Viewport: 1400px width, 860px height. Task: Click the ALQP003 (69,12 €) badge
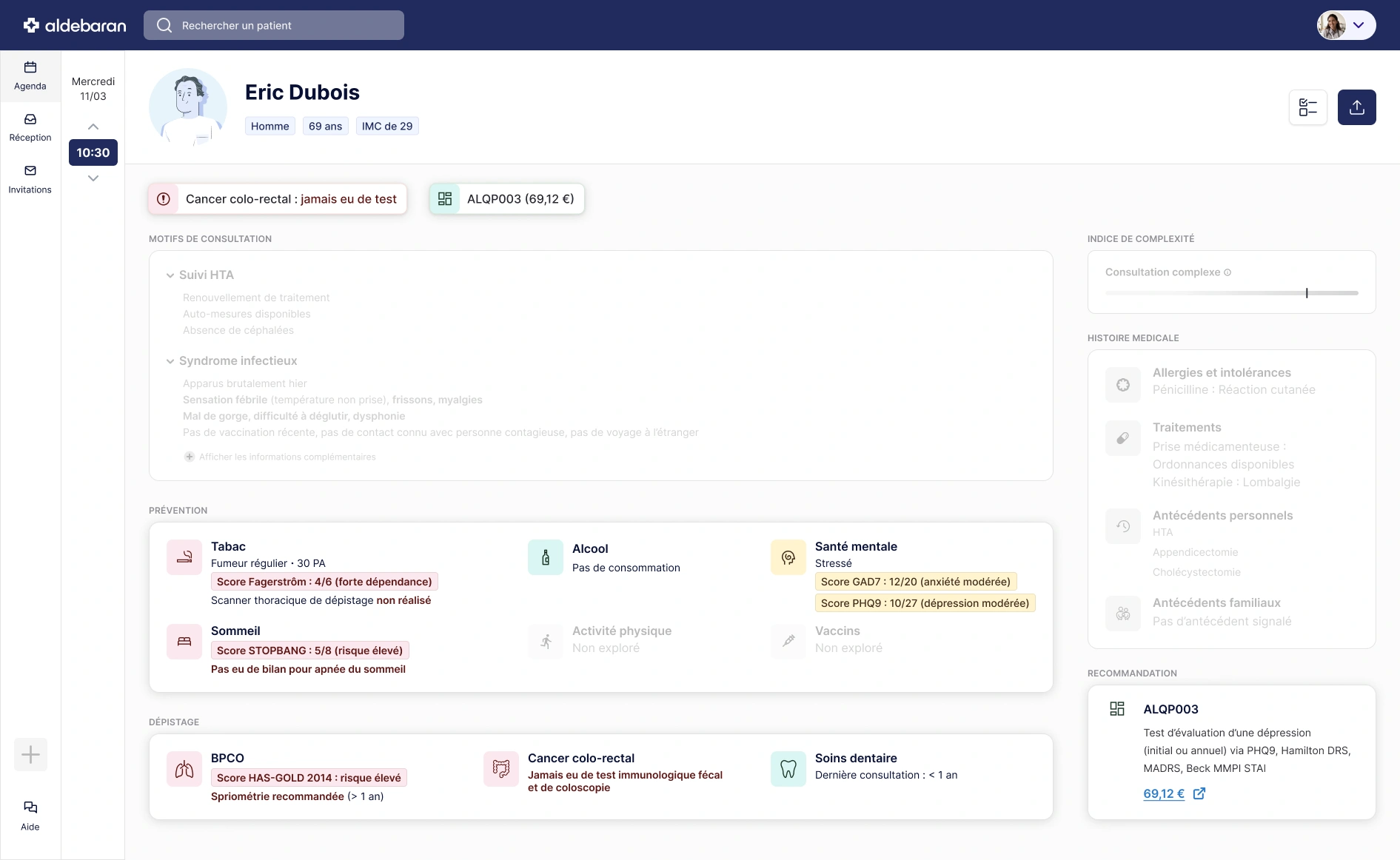pyautogui.click(x=507, y=199)
